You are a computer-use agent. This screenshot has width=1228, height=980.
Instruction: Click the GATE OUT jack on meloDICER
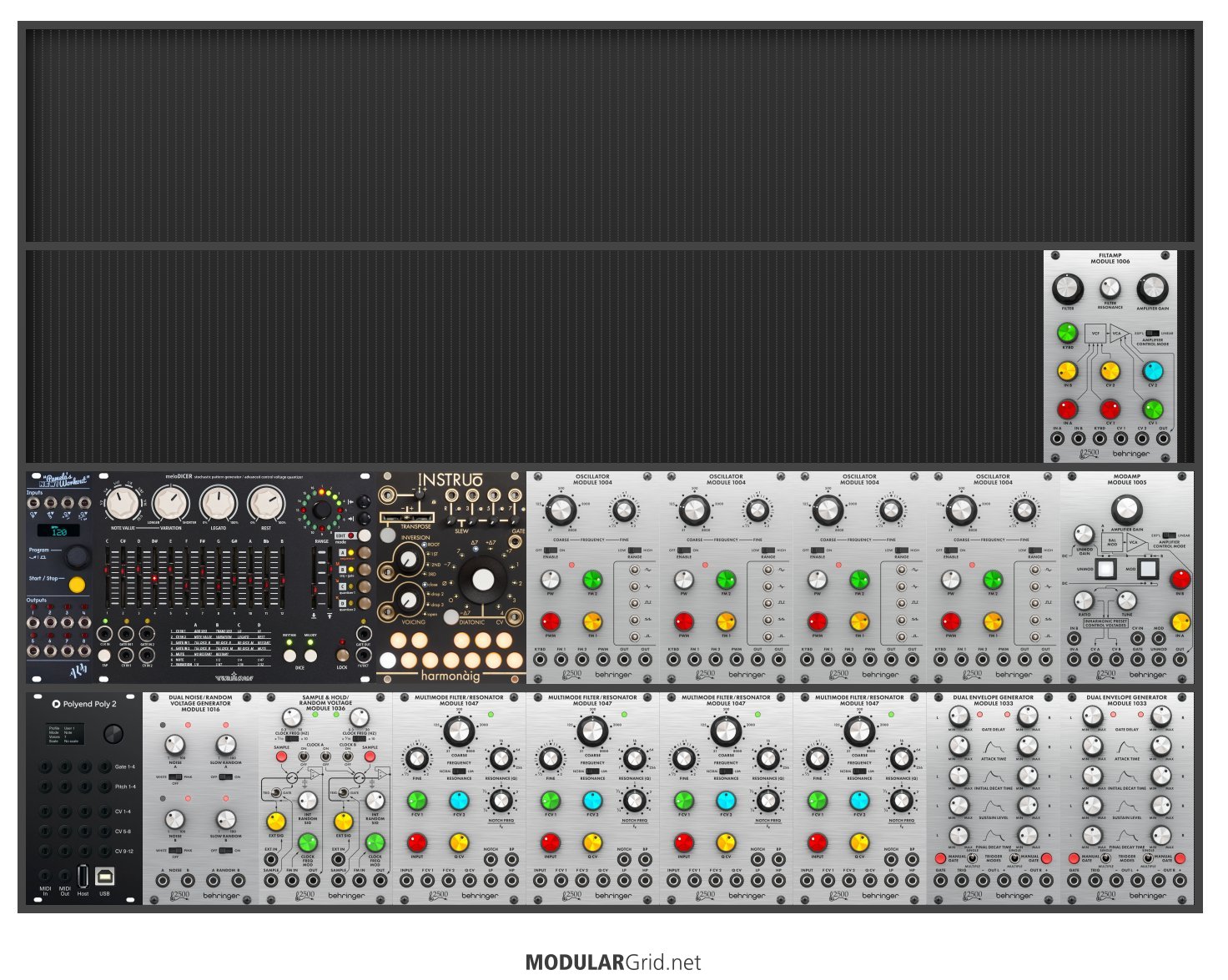(364, 635)
